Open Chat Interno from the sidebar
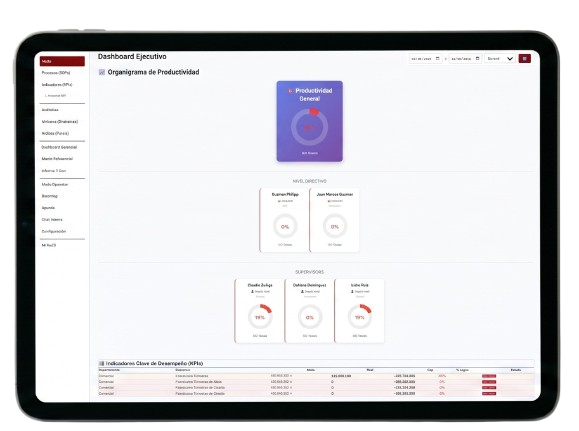Viewport: 579px width, 431px height. pyautogui.click(x=52, y=219)
